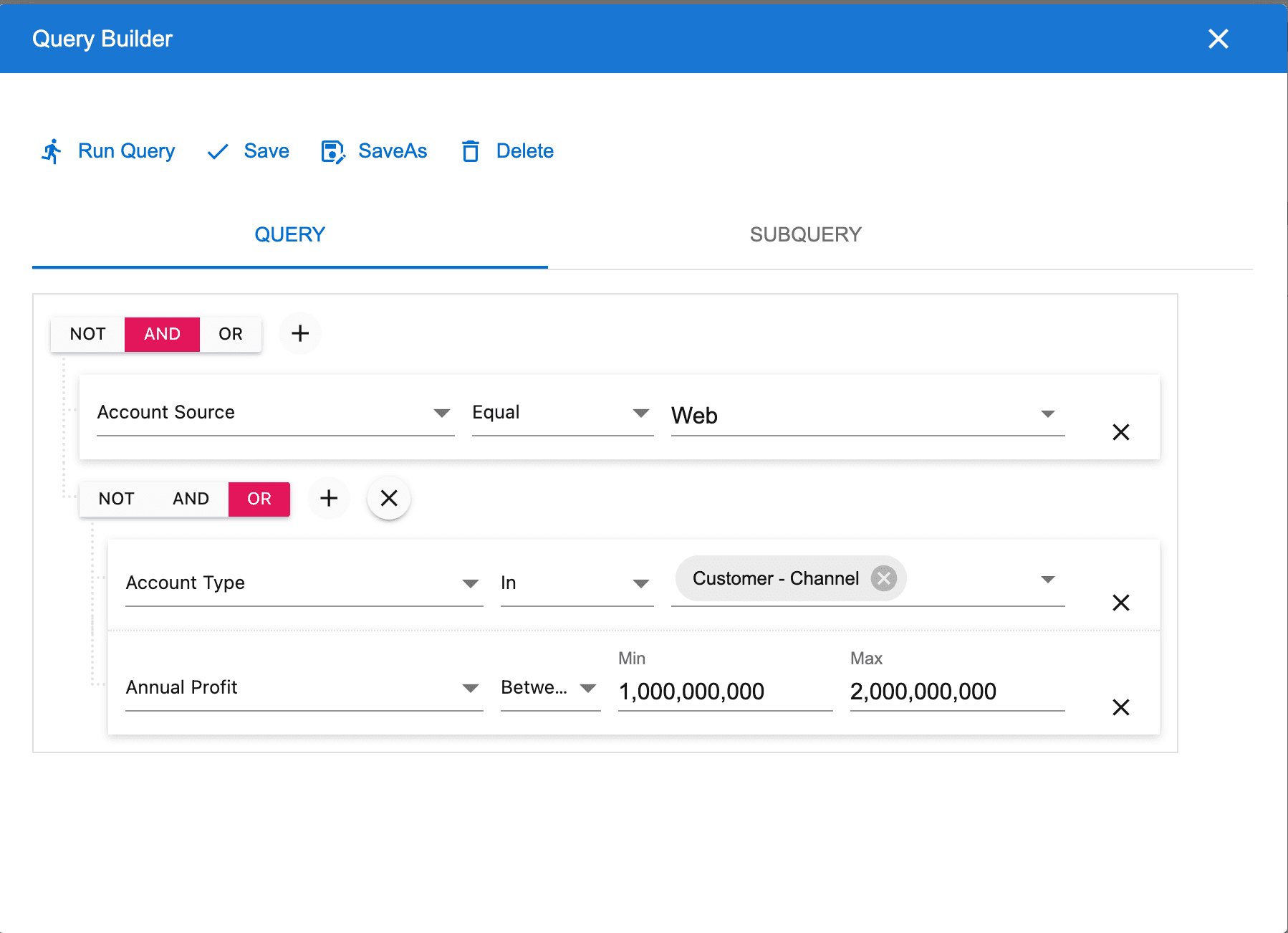Toggle NOT on the nested group
Viewport: 1288px width, 933px height.
point(117,499)
